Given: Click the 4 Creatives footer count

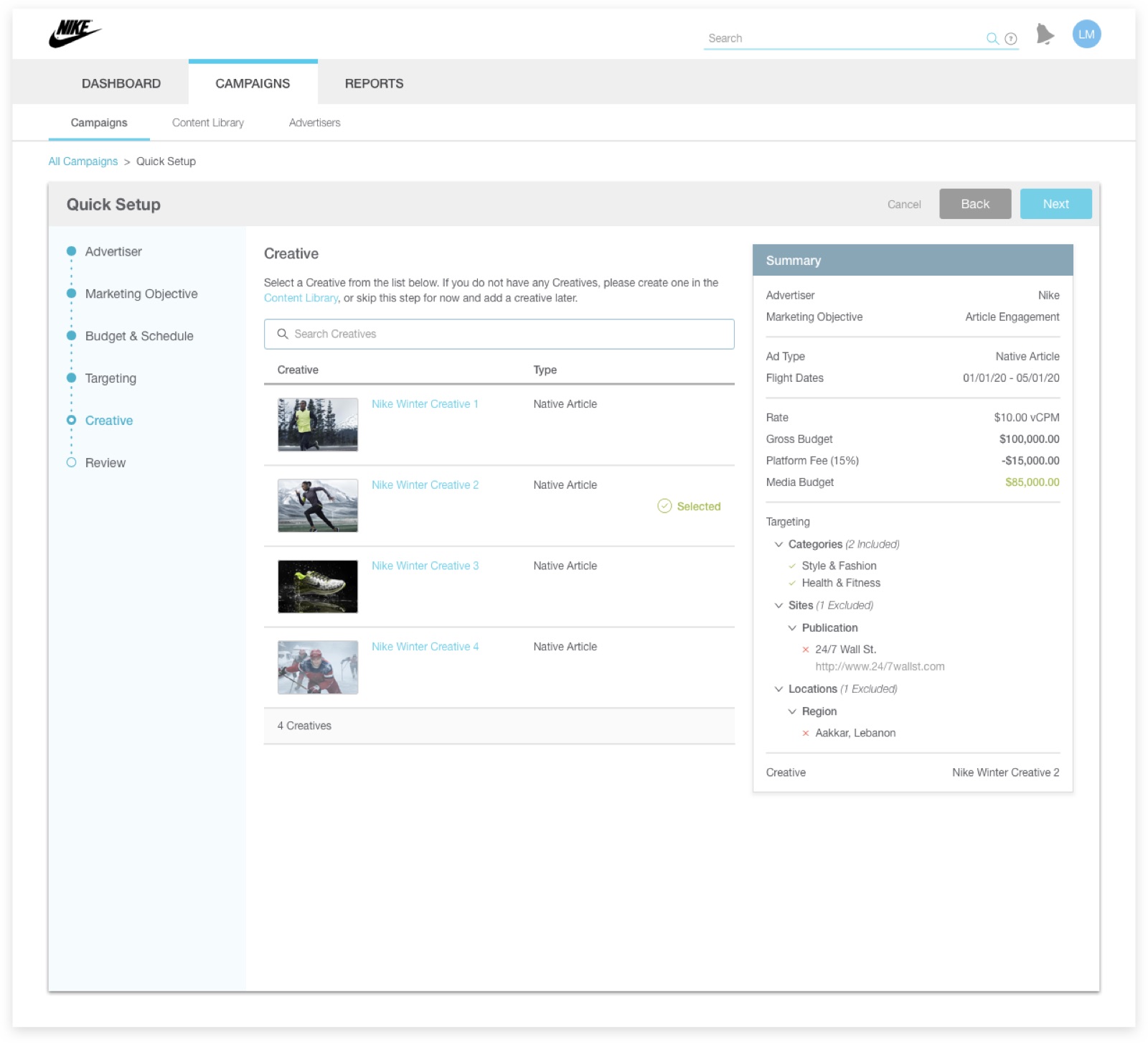Looking at the screenshot, I should [x=304, y=726].
